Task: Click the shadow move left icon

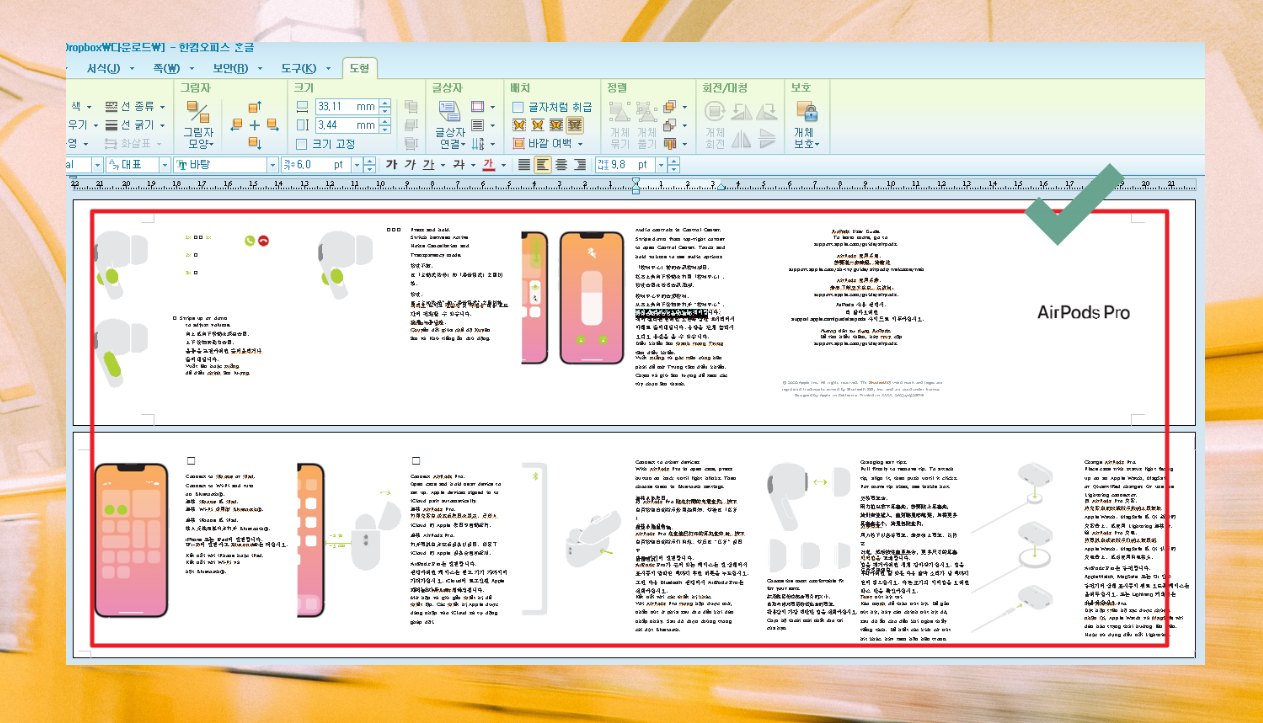Action: (237, 124)
